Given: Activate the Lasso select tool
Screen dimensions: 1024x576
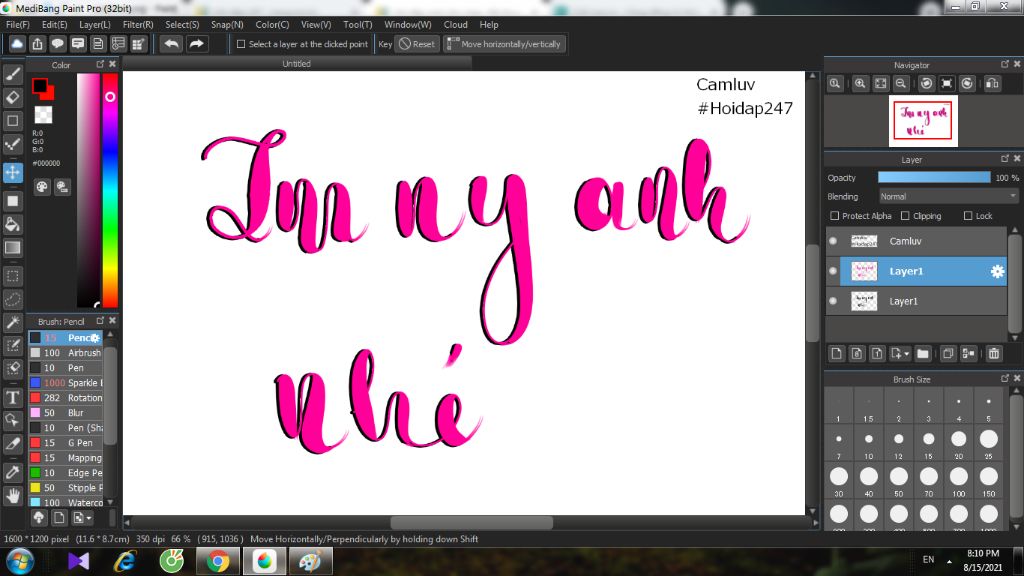Looking at the screenshot, I should tap(12, 299).
